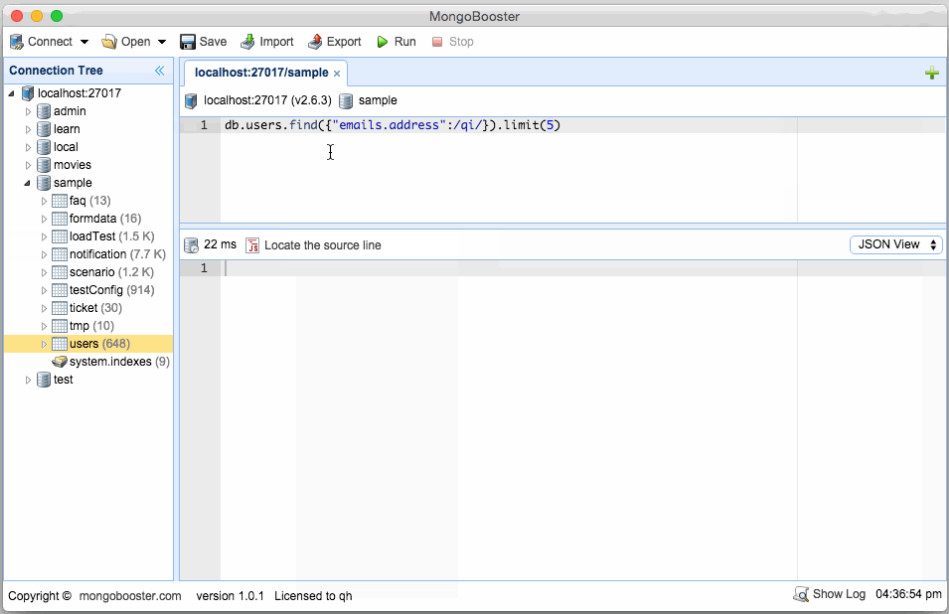This screenshot has height=614, width=949.
Task: Close the localhost:27017/sample tab
Action: pyautogui.click(x=337, y=73)
